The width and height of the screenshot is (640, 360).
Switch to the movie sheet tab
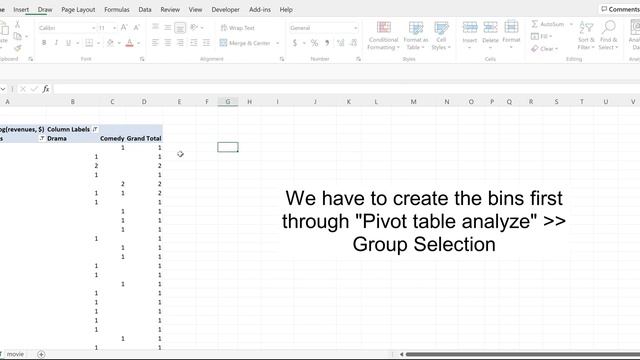[15, 354]
